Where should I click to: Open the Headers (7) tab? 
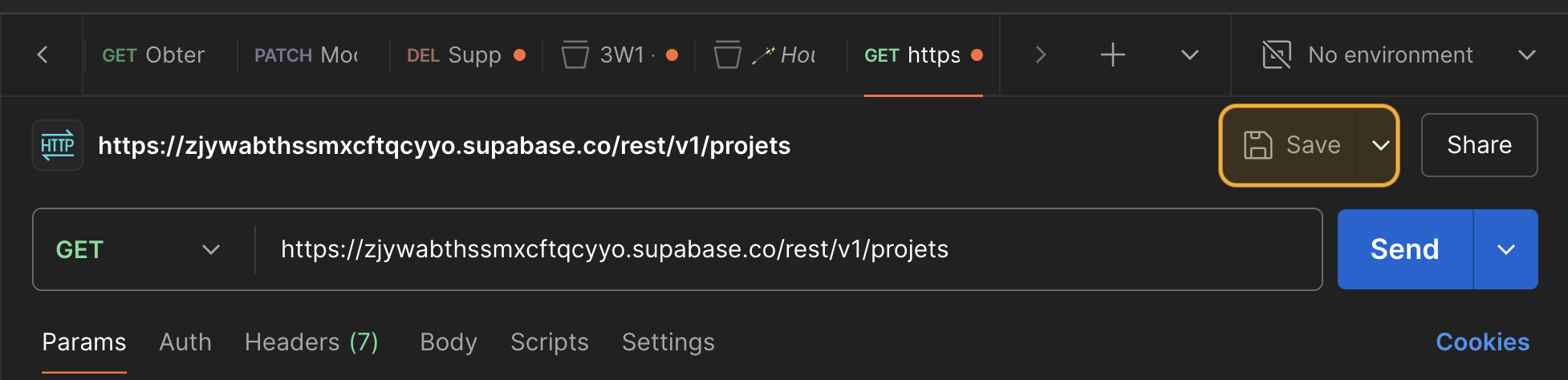pyautogui.click(x=311, y=342)
